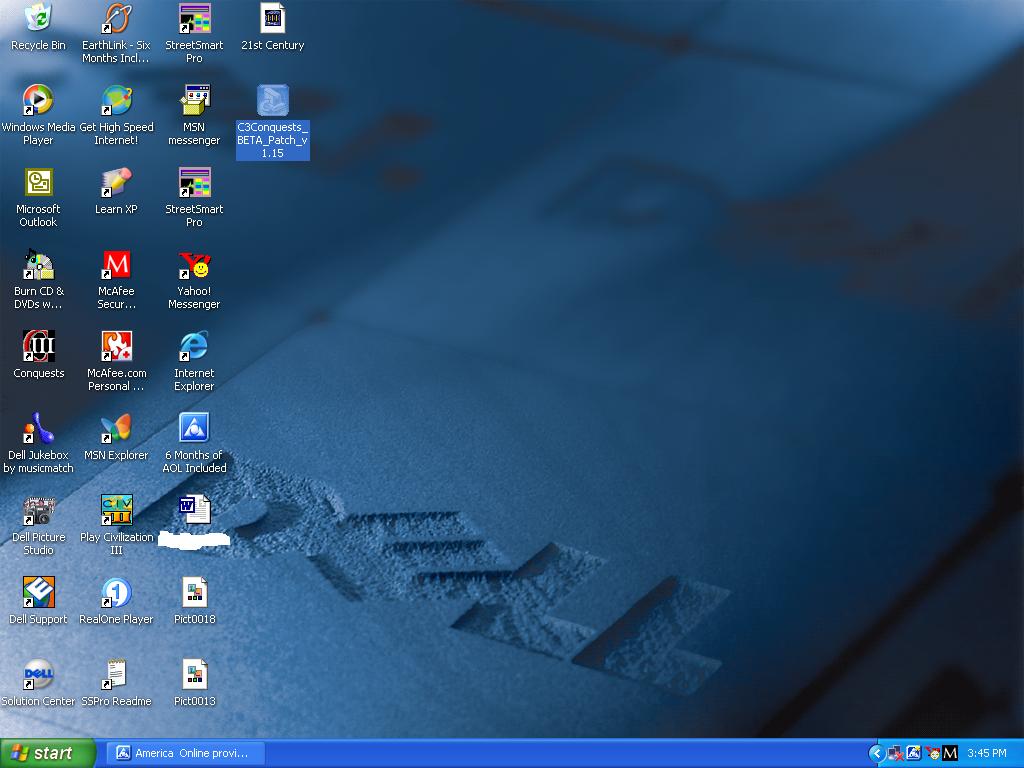Click the Yahoo! Messenger tray icon
The height and width of the screenshot is (768, 1024).
932,753
